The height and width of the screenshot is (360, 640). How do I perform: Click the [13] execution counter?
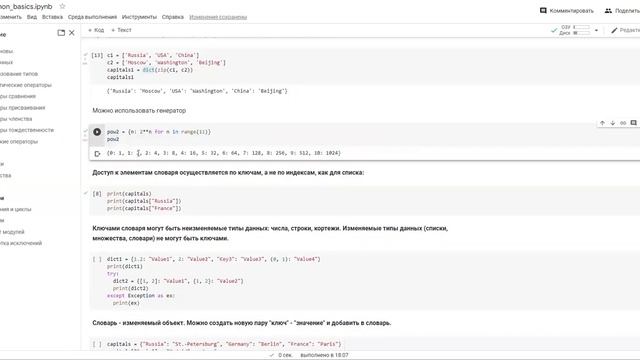point(97,55)
